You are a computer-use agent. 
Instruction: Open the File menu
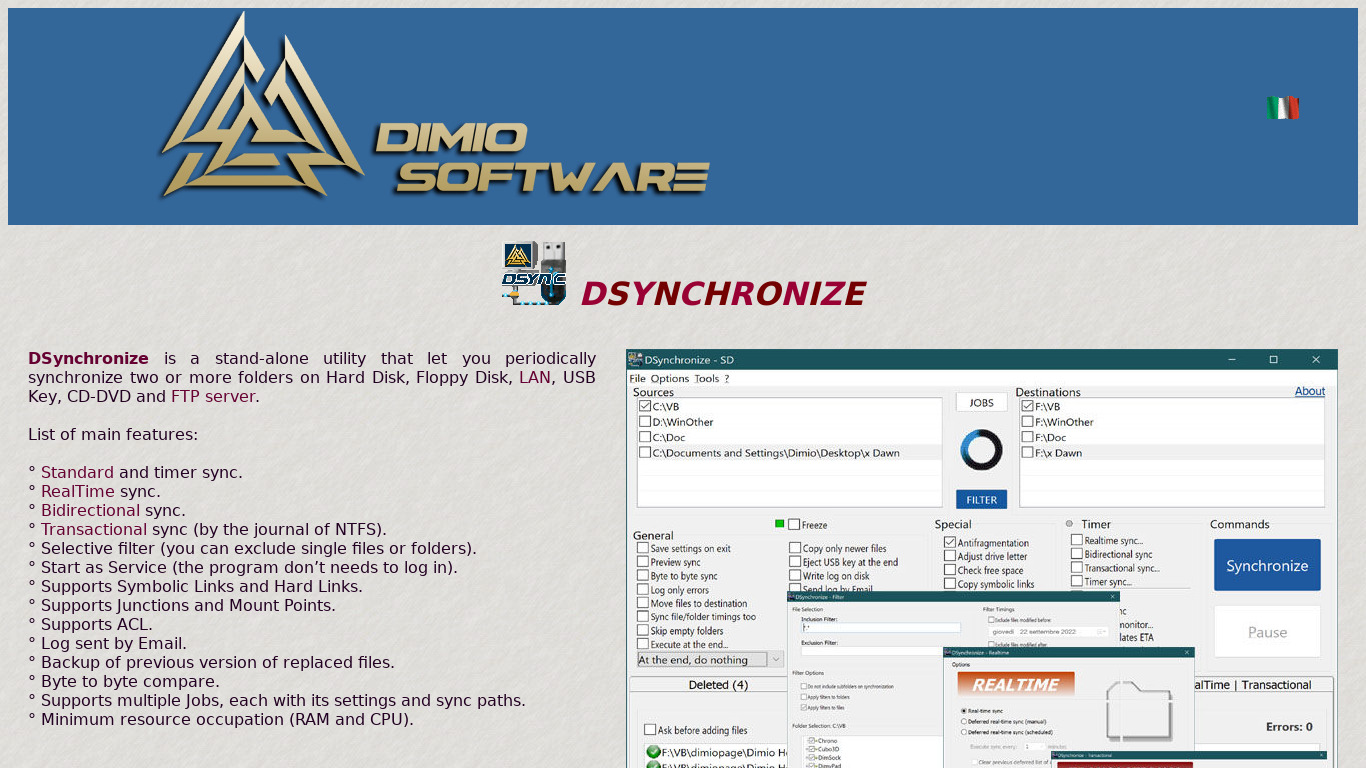click(637, 378)
